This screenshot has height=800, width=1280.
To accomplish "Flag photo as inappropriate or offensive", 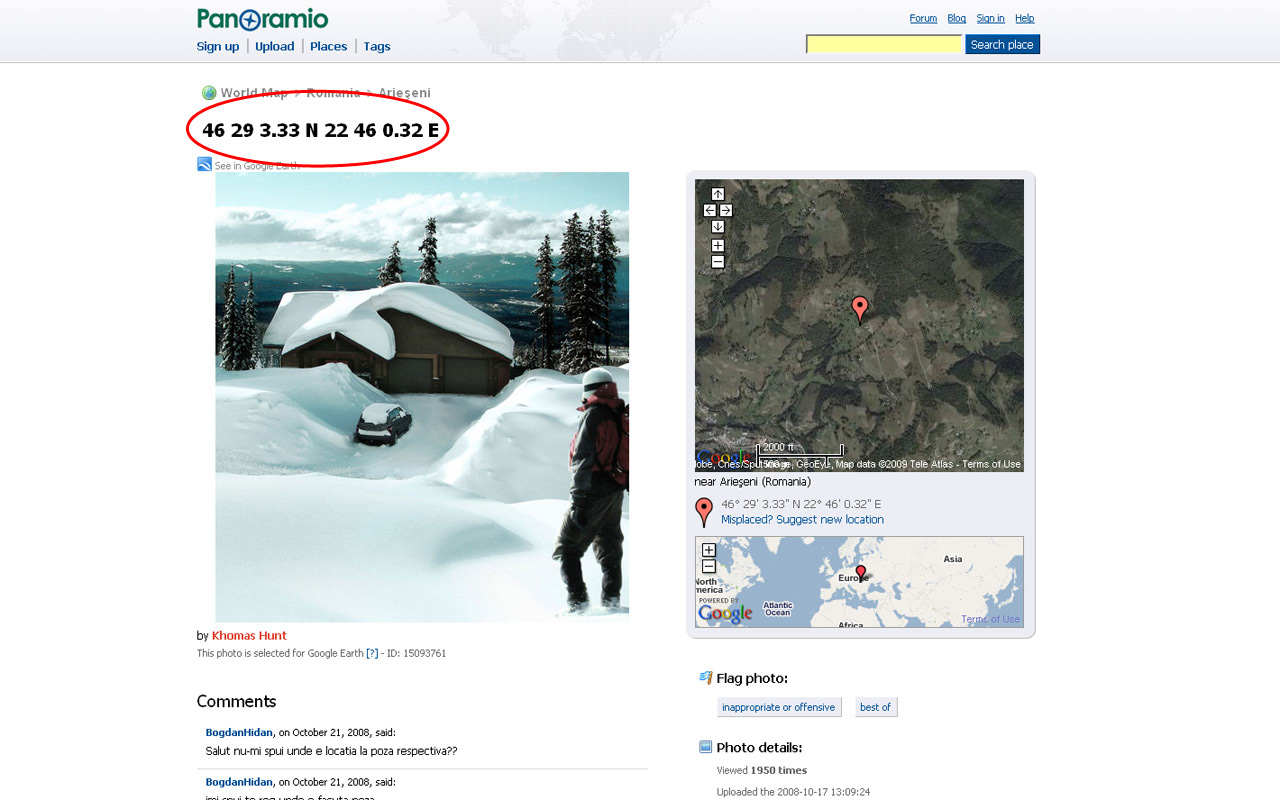I will (x=779, y=707).
